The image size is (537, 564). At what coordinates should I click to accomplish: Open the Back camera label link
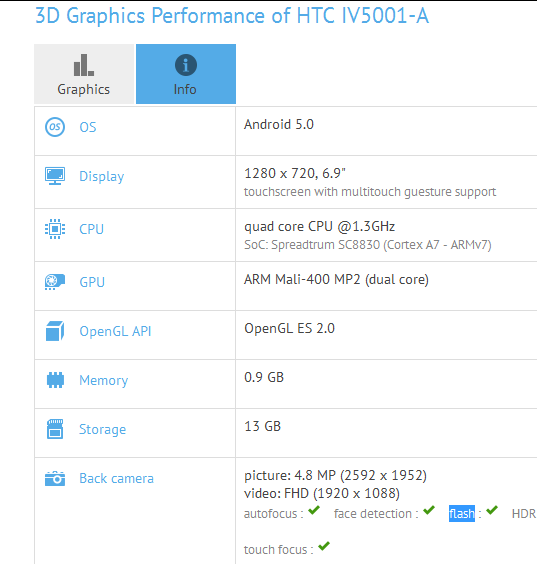tap(116, 478)
